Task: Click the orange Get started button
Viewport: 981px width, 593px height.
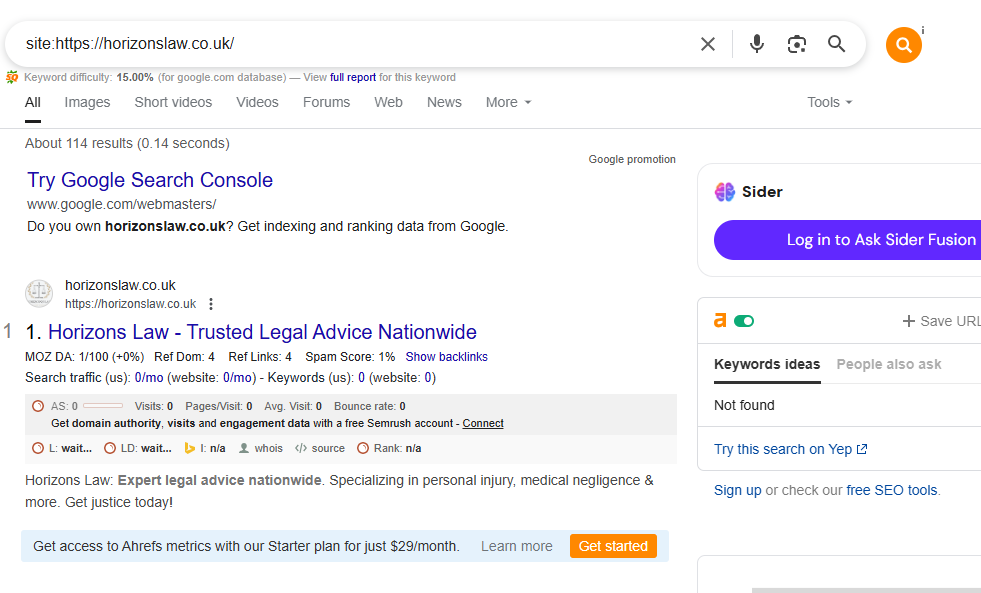Action: [613, 546]
